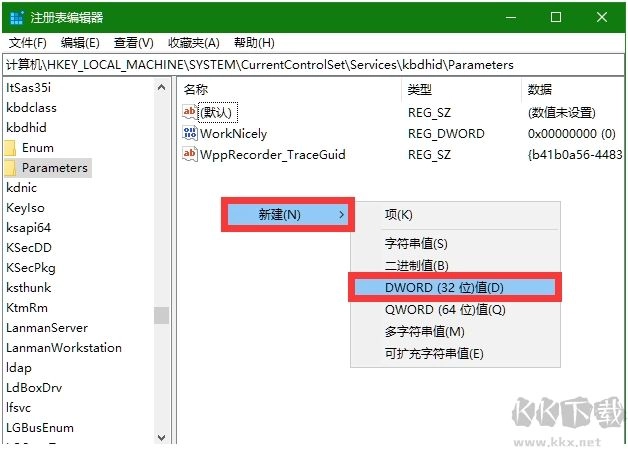
Task: Click the Parameters folder icon in tree
Action: [x=11, y=168]
